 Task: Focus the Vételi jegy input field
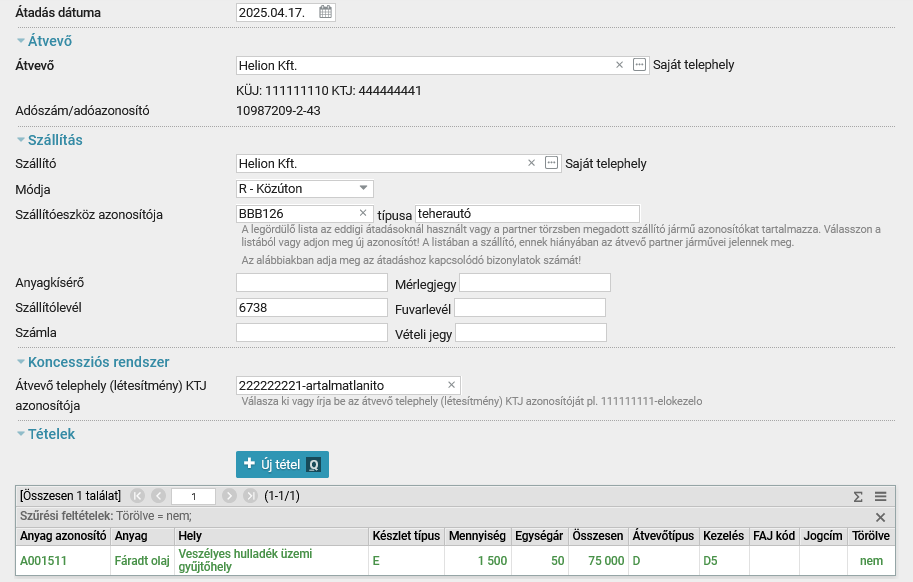[531, 332]
